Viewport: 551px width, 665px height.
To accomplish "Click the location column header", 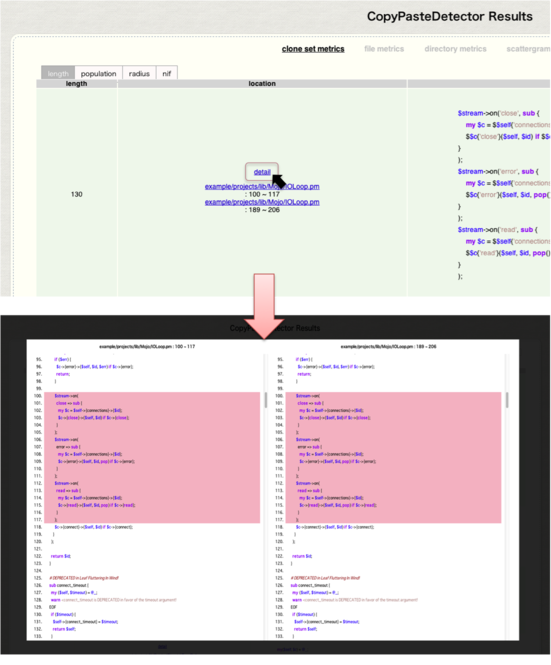I will click(262, 84).
